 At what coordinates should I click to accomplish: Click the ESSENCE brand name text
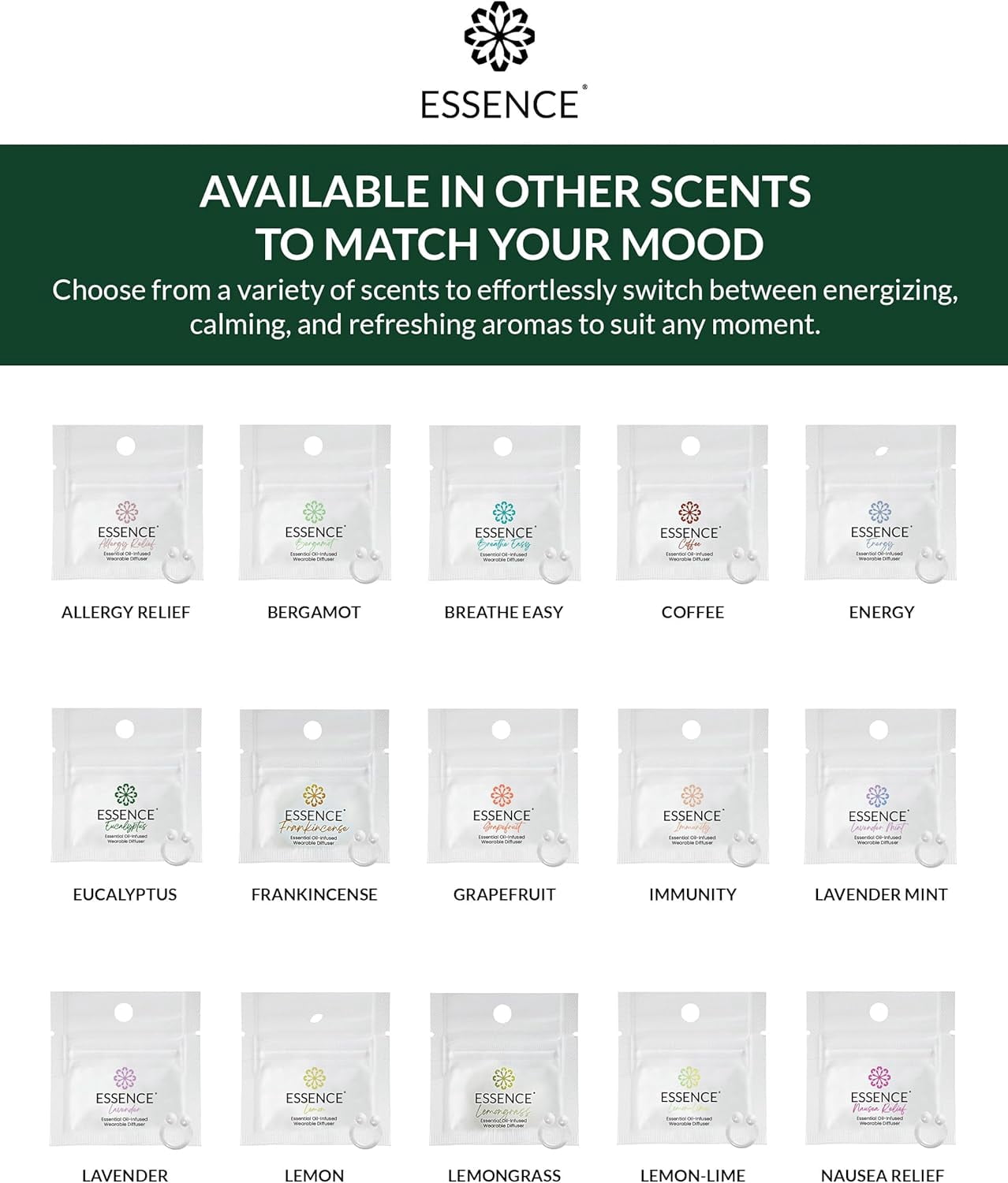pyautogui.click(x=500, y=105)
